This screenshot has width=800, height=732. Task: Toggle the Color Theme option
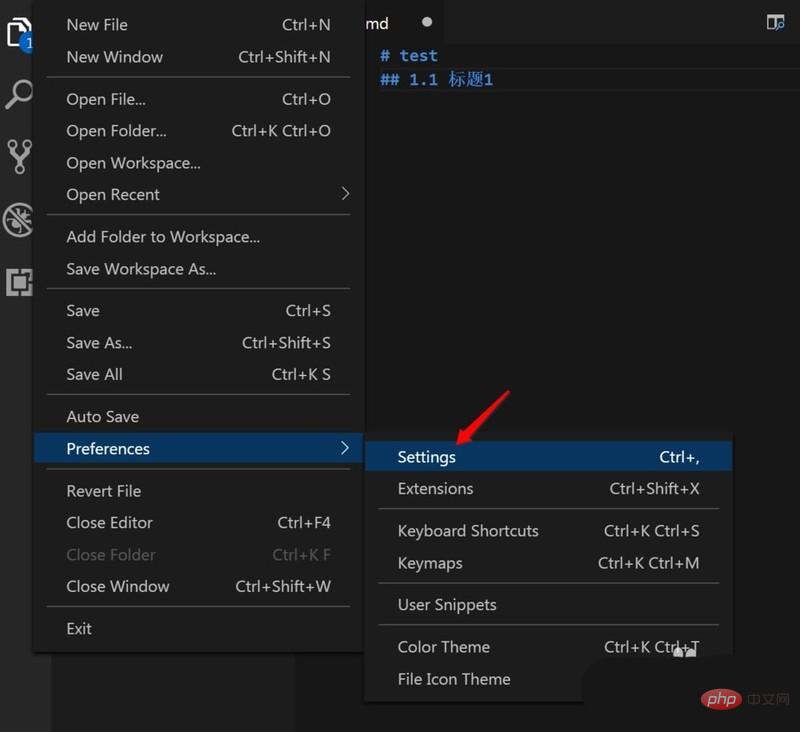(x=443, y=647)
